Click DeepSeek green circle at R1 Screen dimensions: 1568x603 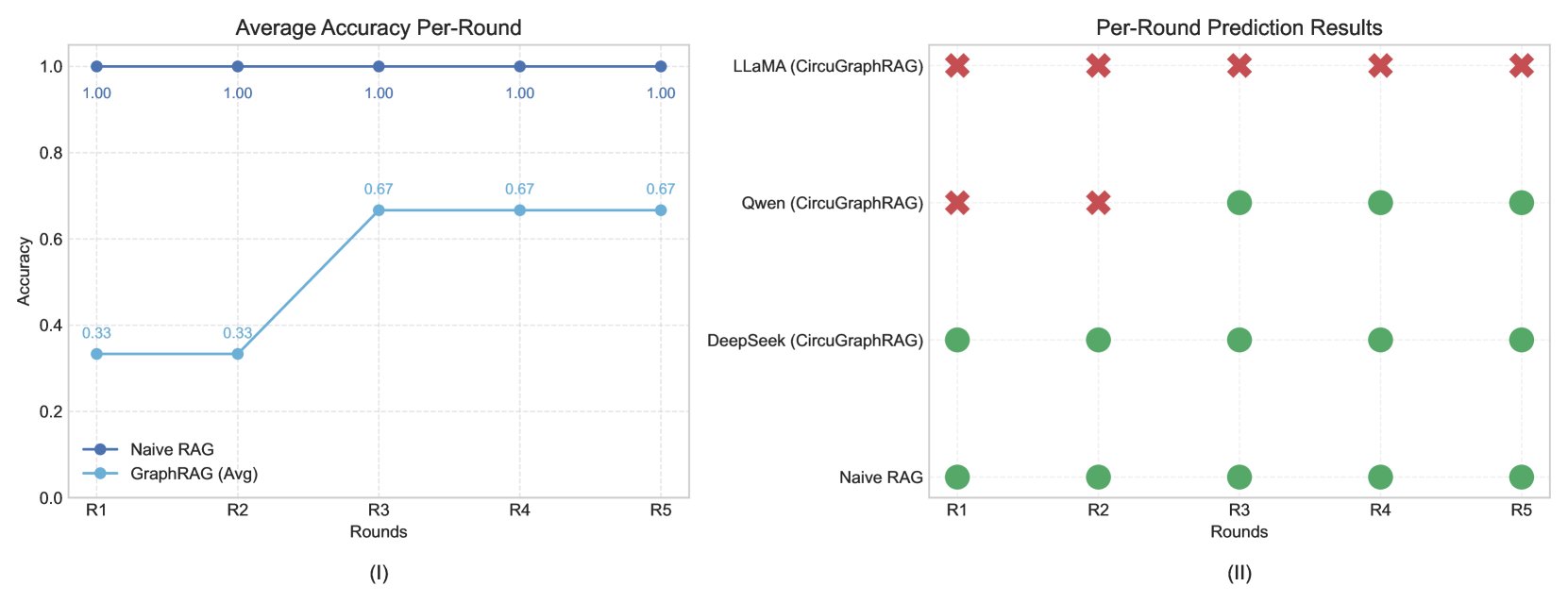(957, 340)
